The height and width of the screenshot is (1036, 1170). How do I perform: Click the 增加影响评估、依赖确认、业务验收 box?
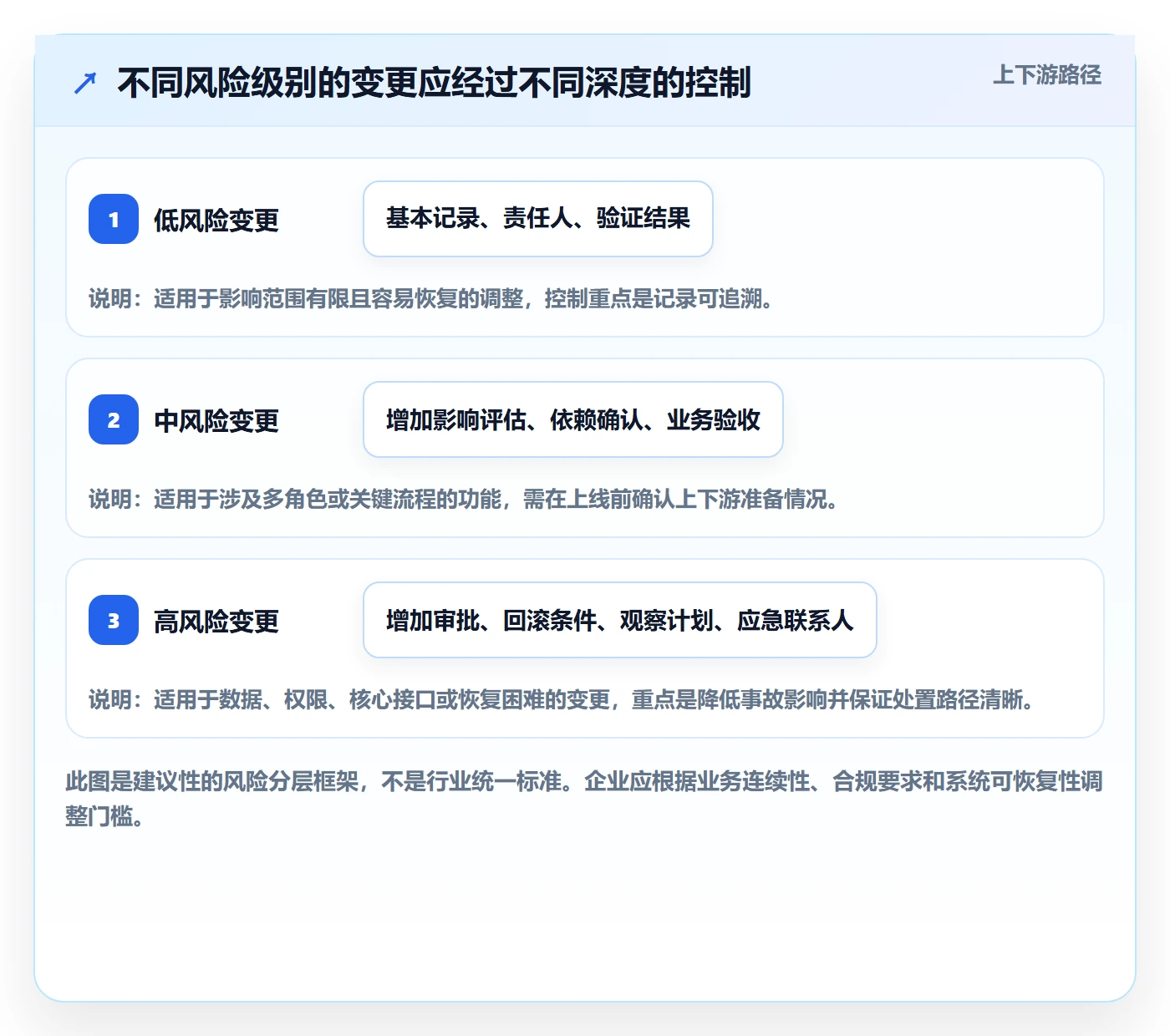573,419
